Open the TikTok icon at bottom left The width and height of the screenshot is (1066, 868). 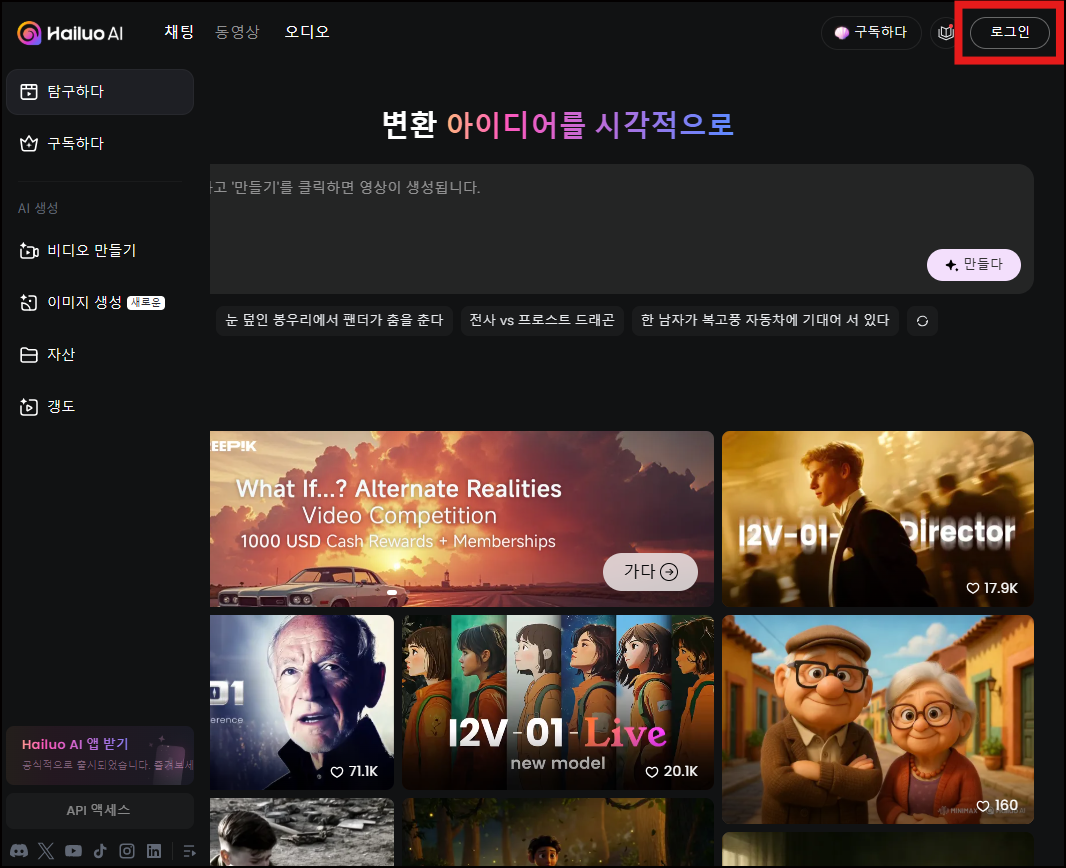coord(100,851)
